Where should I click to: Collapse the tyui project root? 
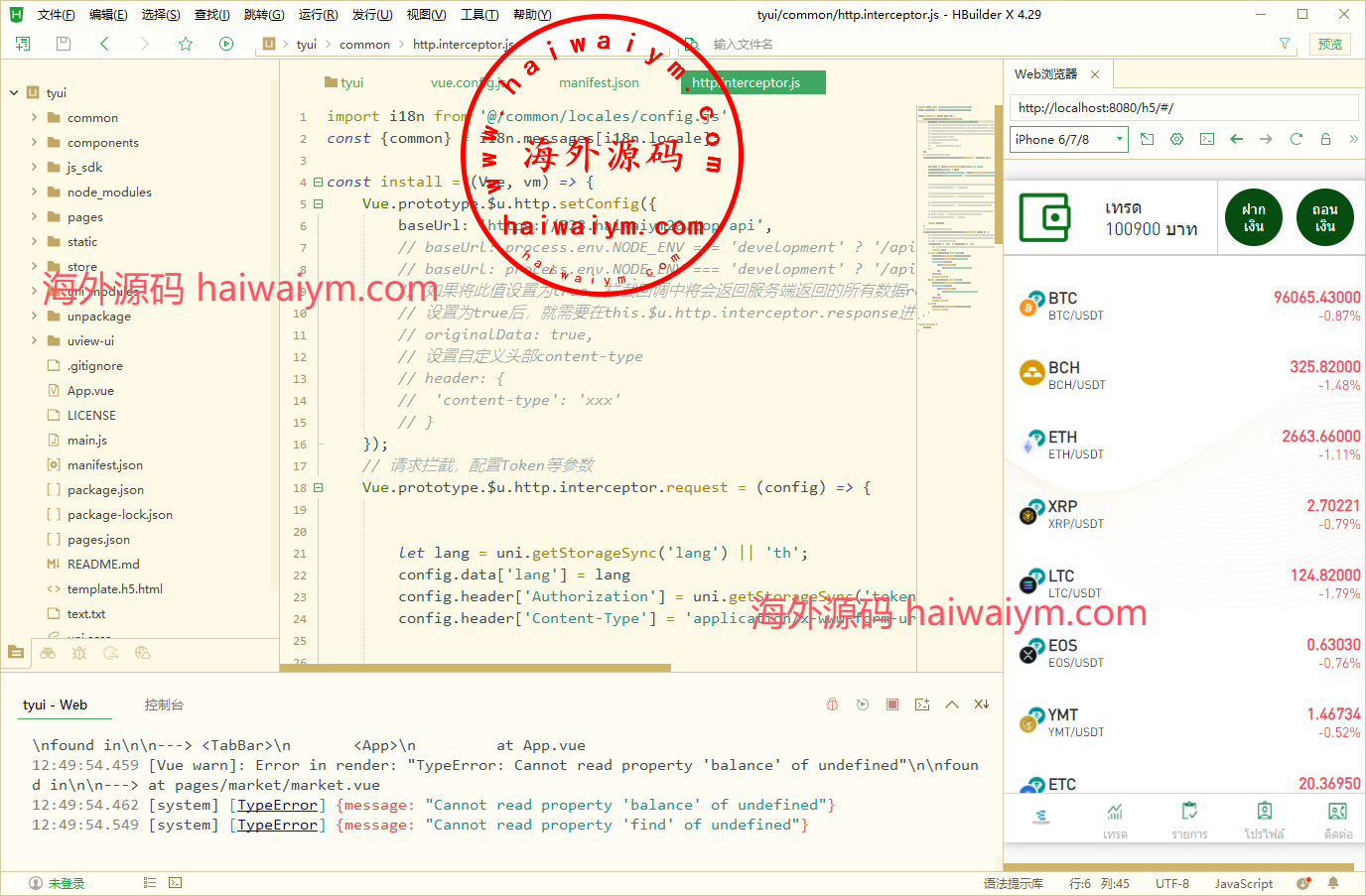(x=14, y=93)
